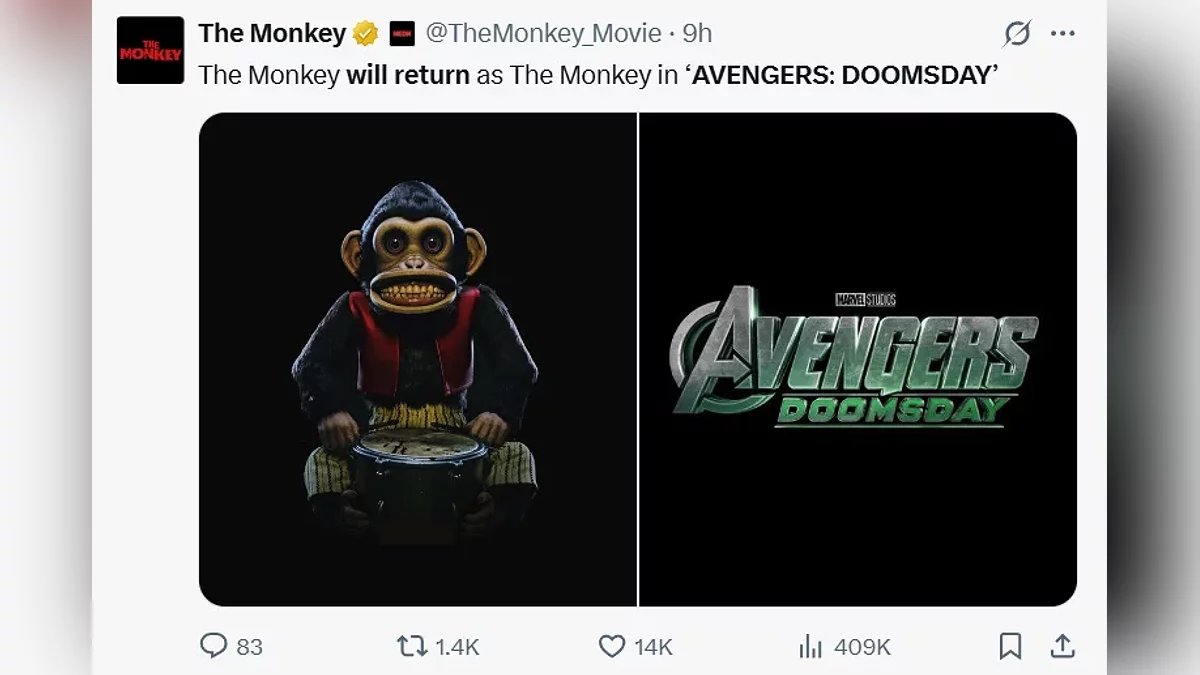Visit the @TheMonkey_Movie handle
Screen dimensions: 1200x675
543,34
